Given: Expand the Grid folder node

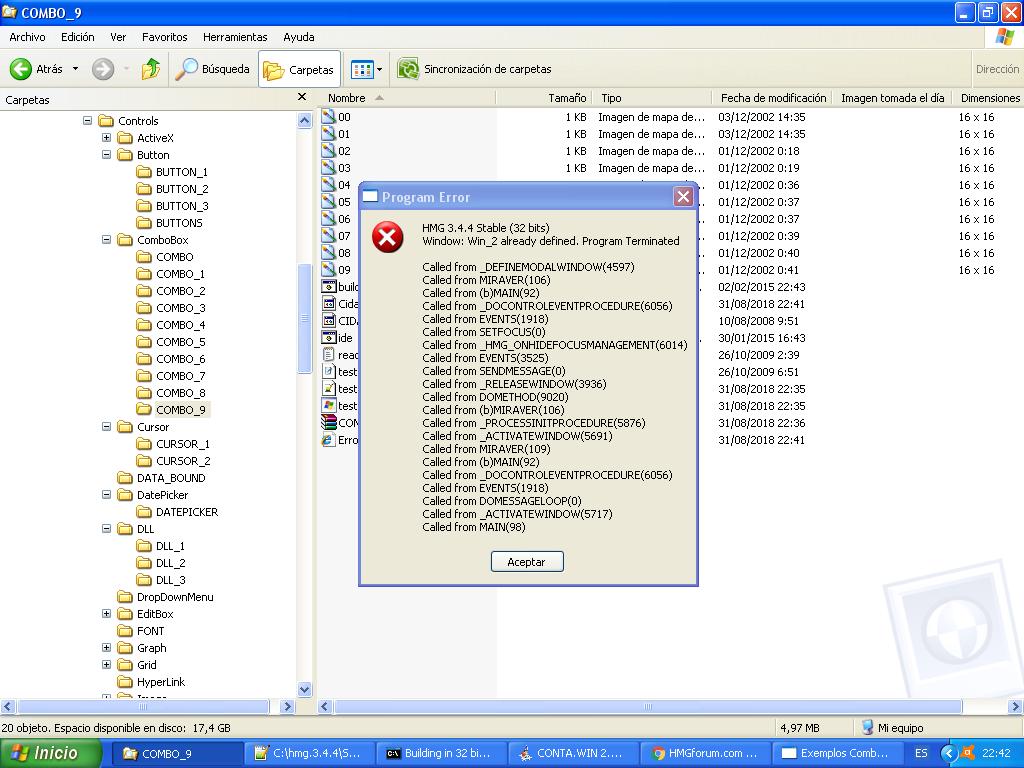Looking at the screenshot, I should 106,664.
